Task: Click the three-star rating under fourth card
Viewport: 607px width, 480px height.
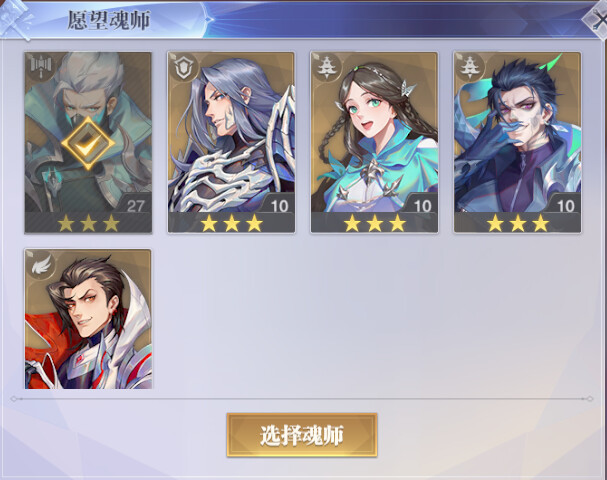Action: [x=518, y=223]
